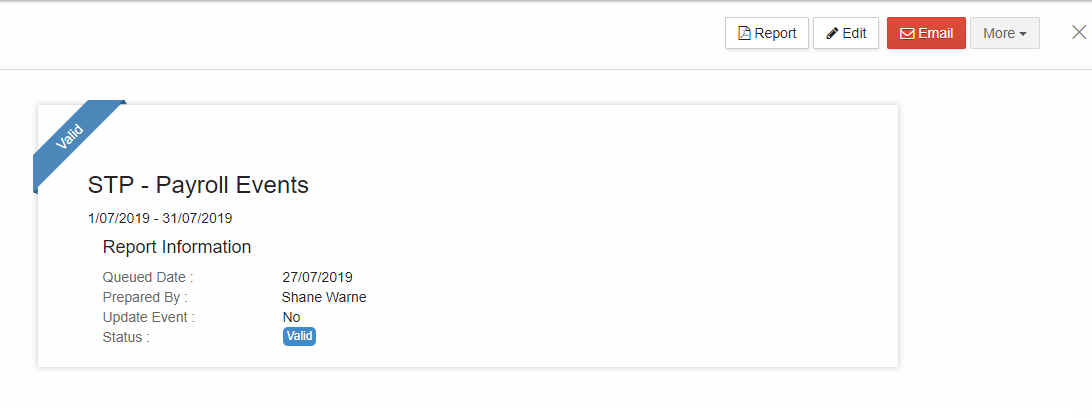Send the report via Email button
The image size is (1092, 418).
pos(926,33)
